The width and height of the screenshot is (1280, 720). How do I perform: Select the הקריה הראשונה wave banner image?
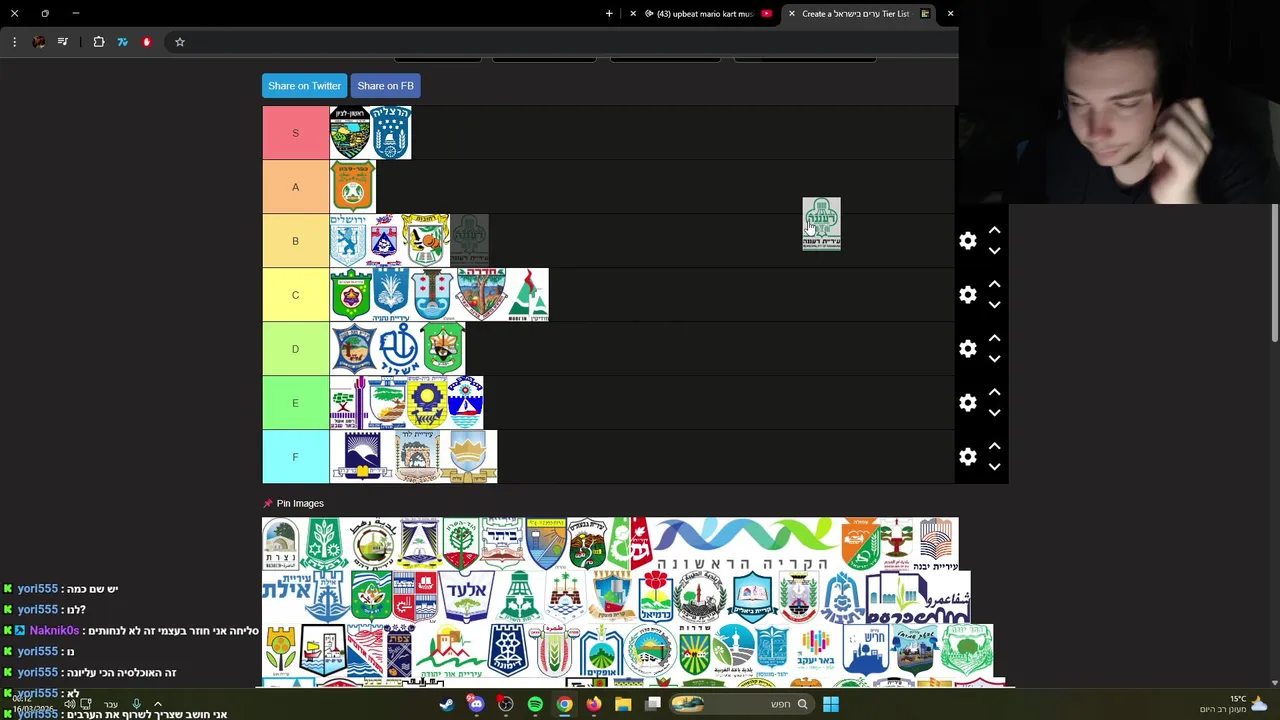coord(742,544)
